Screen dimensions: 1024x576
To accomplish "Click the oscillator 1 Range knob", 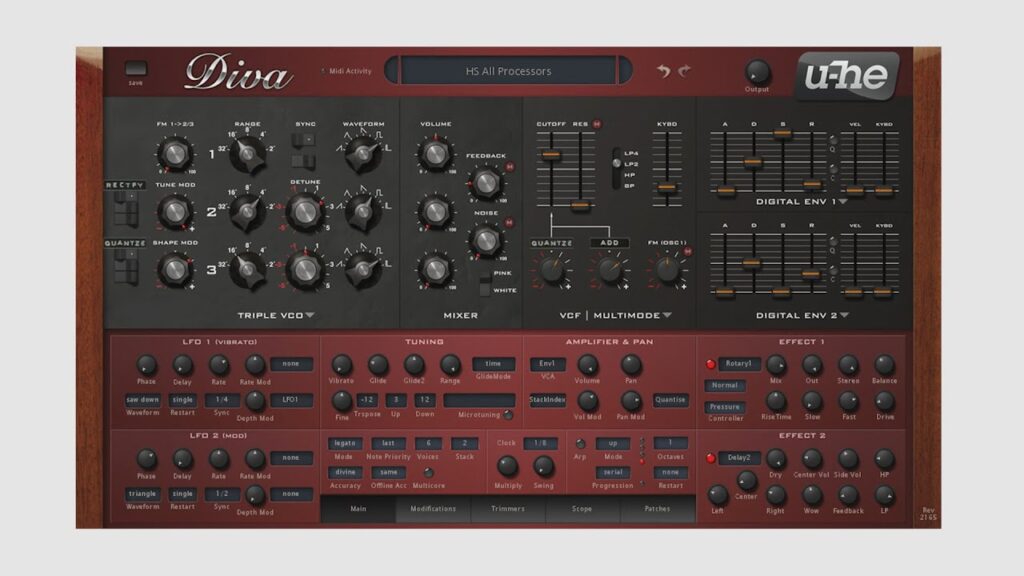I will pyautogui.click(x=248, y=153).
